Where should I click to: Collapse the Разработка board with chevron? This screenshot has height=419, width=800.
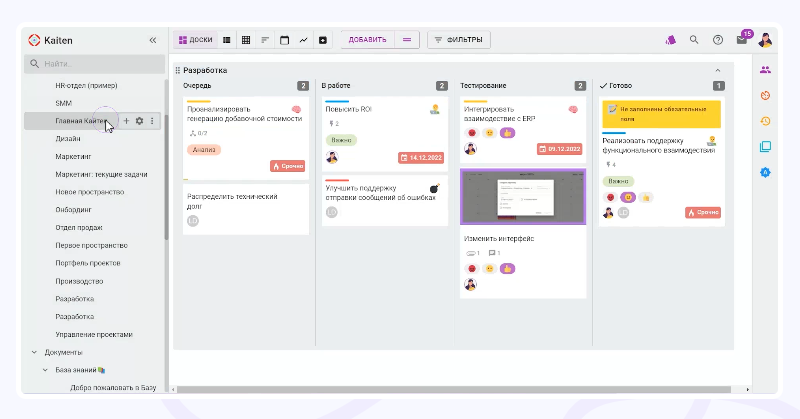(717, 70)
